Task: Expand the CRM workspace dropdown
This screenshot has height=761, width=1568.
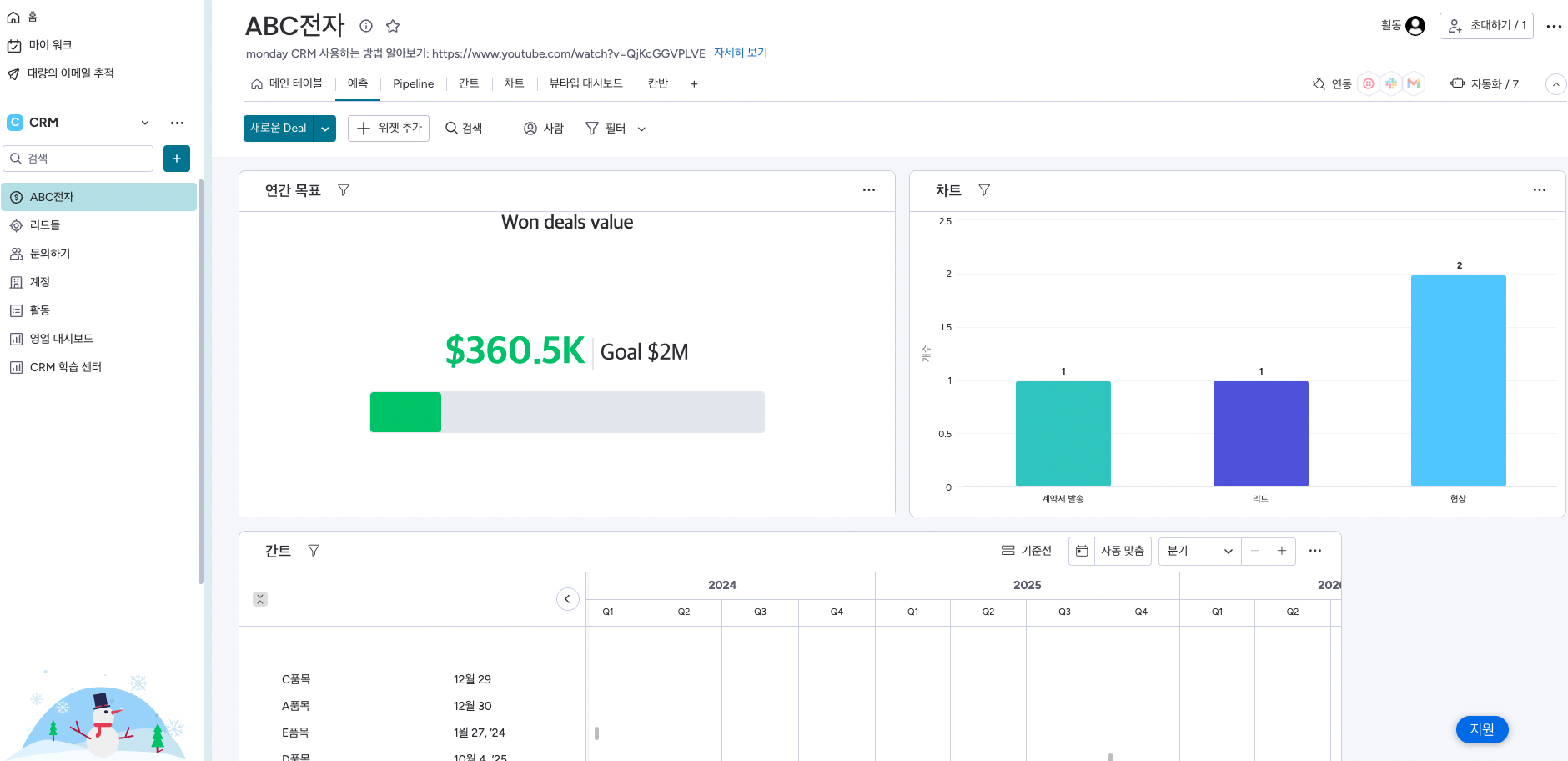Action: pyautogui.click(x=145, y=123)
